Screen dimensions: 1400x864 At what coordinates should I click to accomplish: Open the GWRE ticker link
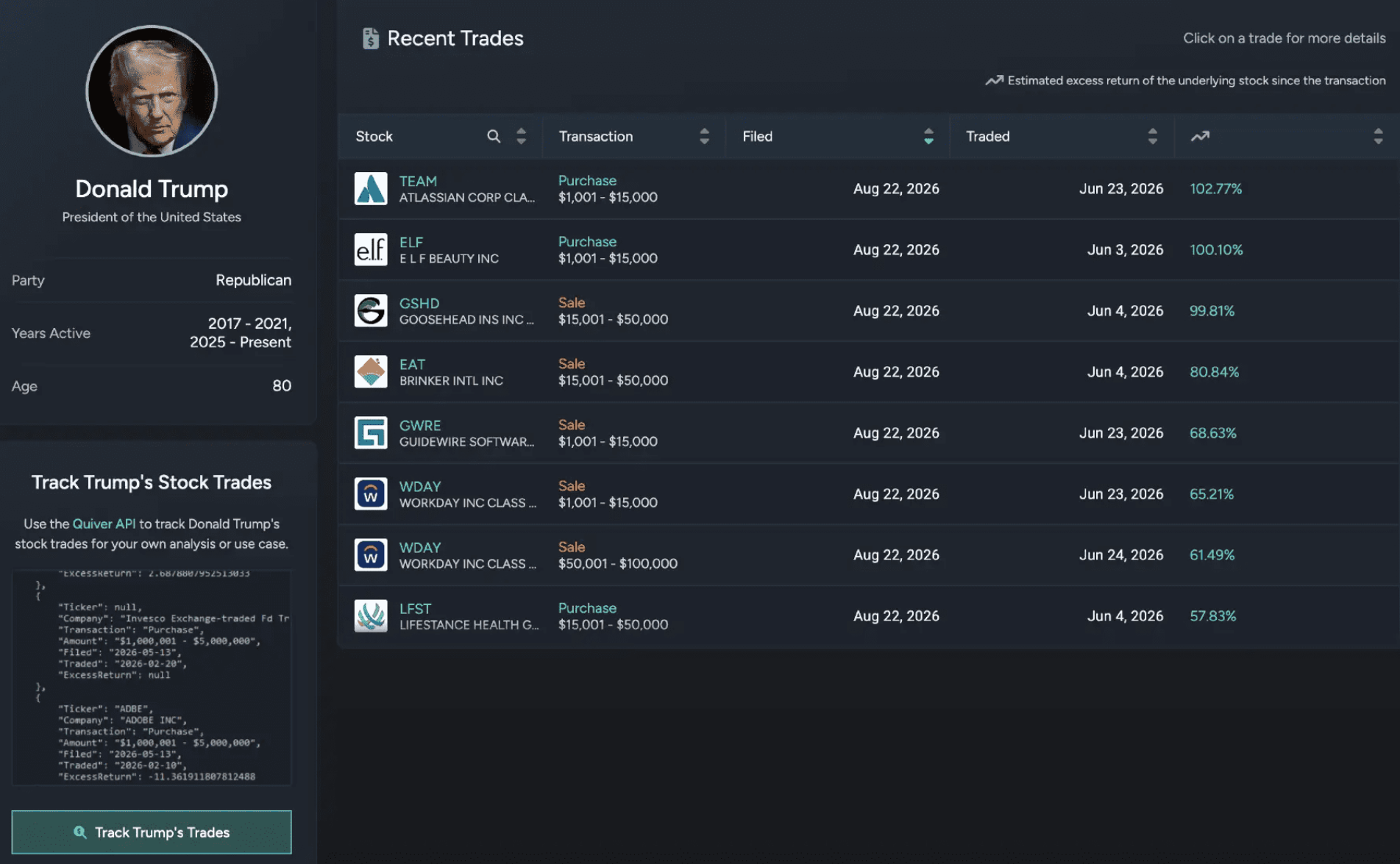[420, 425]
